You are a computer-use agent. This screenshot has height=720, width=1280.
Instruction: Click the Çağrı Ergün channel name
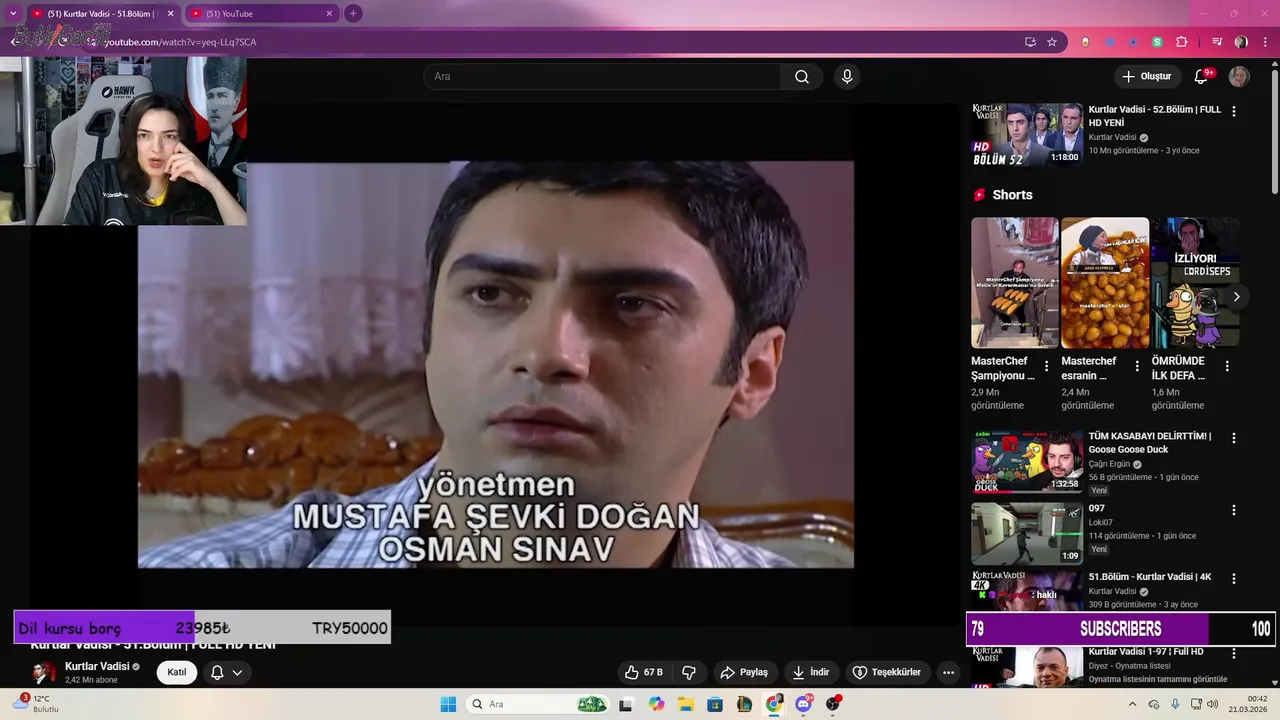(1110, 464)
